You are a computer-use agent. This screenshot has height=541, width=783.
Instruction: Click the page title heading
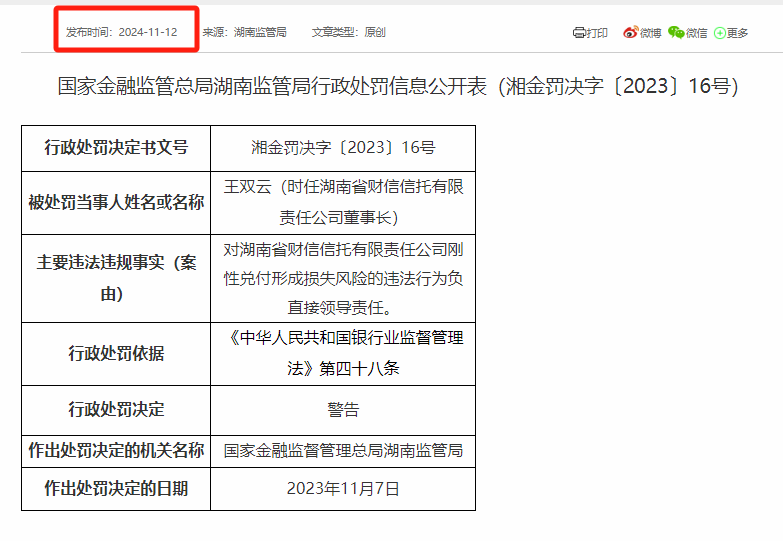tap(398, 86)
